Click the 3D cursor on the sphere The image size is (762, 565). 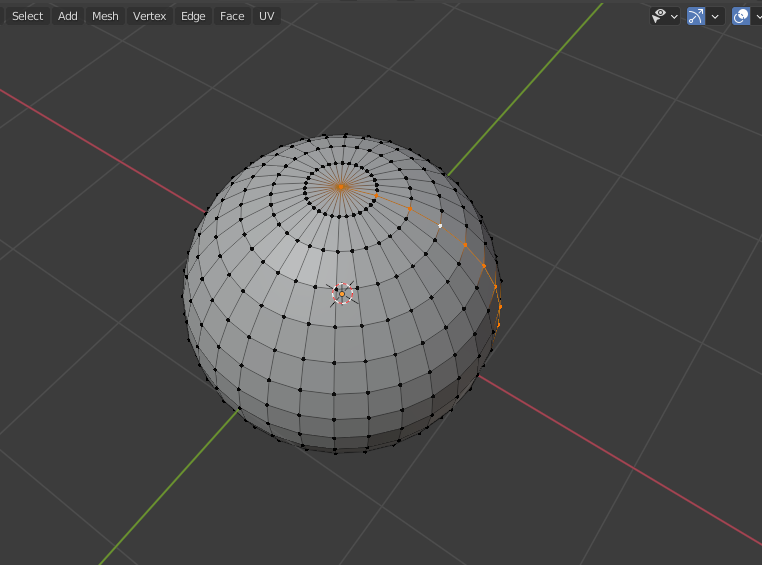342,294
